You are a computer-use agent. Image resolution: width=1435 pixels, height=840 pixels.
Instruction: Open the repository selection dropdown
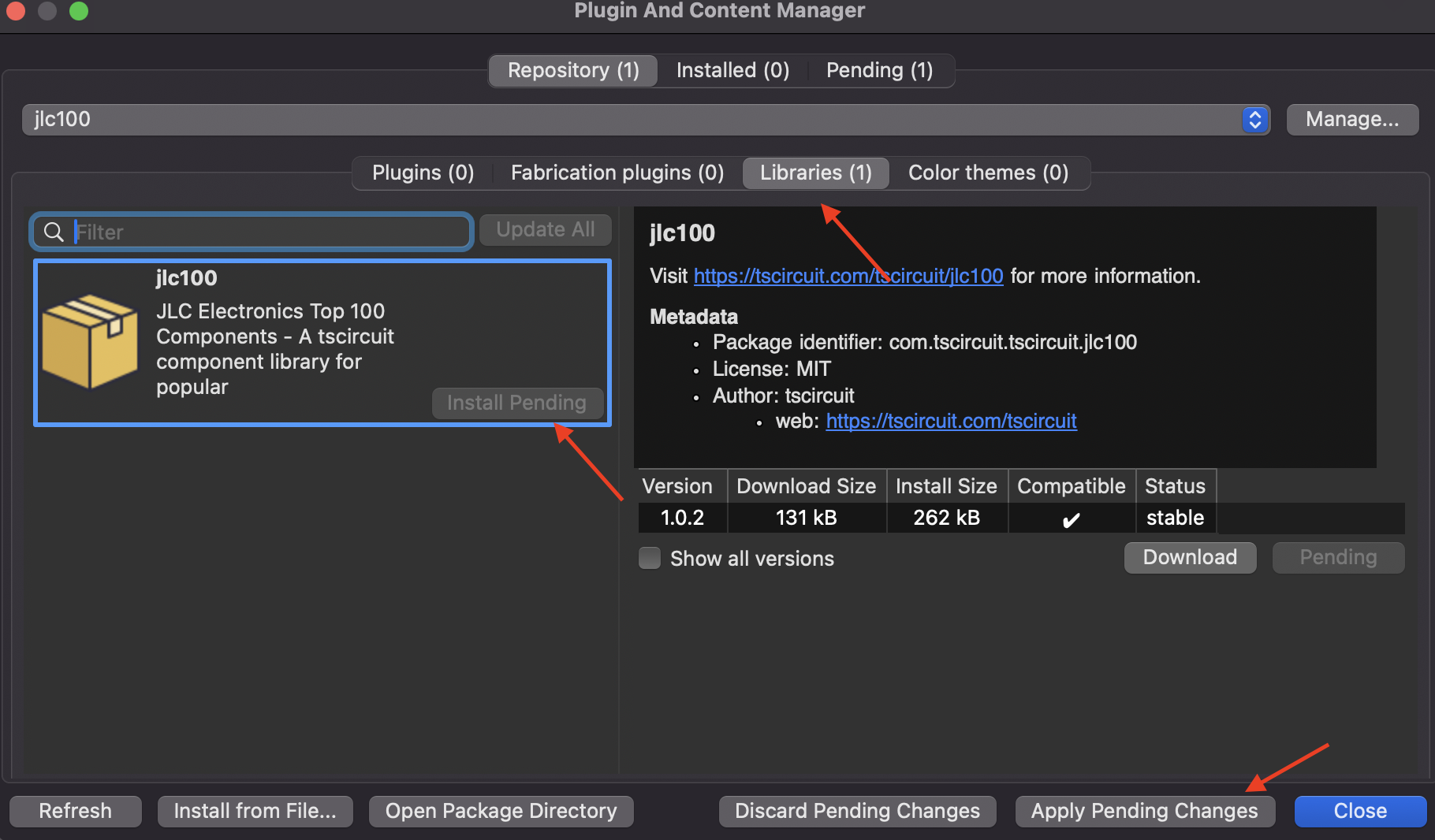[1254, 120]
